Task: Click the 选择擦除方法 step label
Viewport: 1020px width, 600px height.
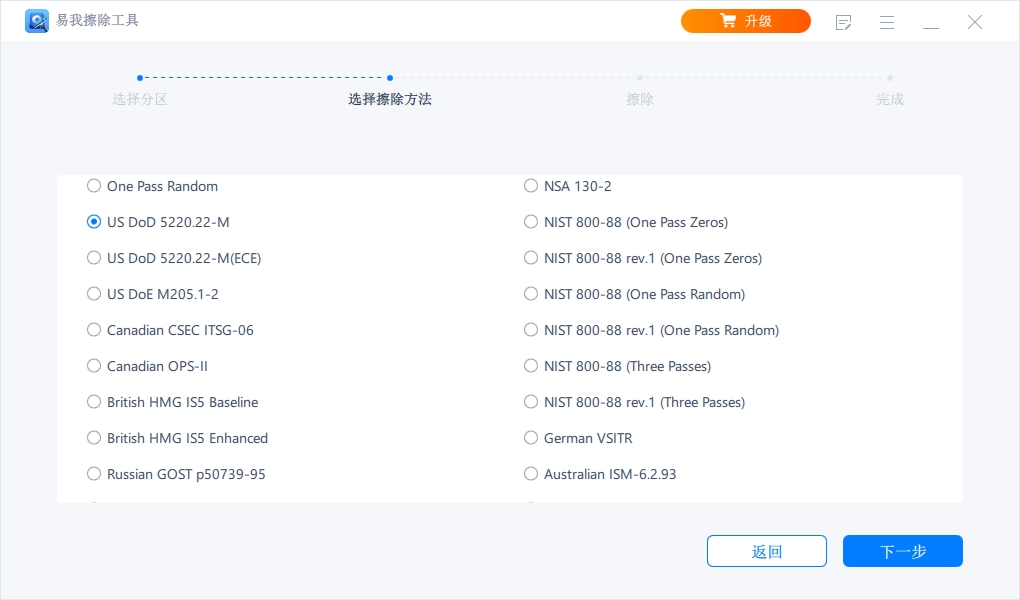Action: click(390, 99)
